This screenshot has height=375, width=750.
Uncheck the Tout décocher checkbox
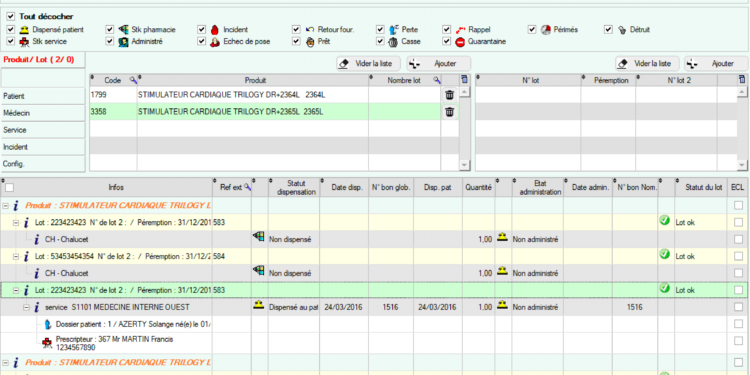11,17
